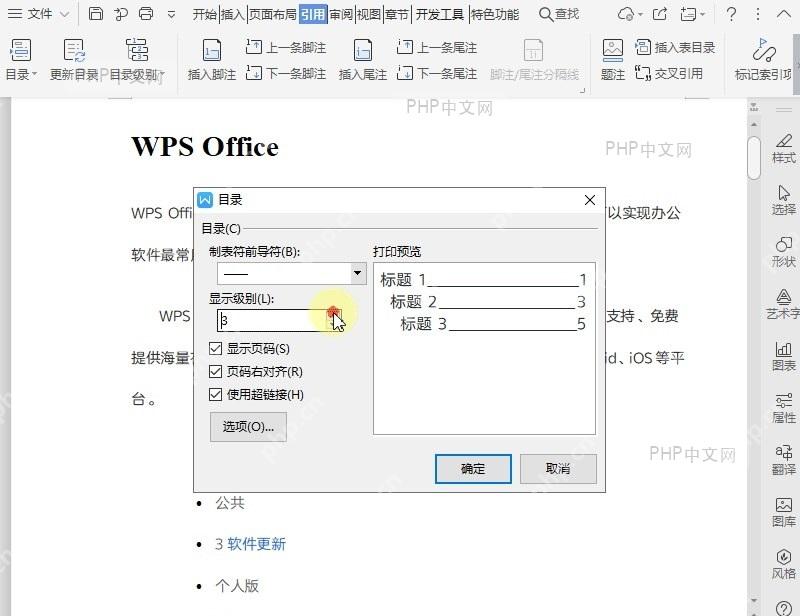Collapse the ribbon with the chevron
This screenshot has height=616, width=800.
(x=784, y=14)
